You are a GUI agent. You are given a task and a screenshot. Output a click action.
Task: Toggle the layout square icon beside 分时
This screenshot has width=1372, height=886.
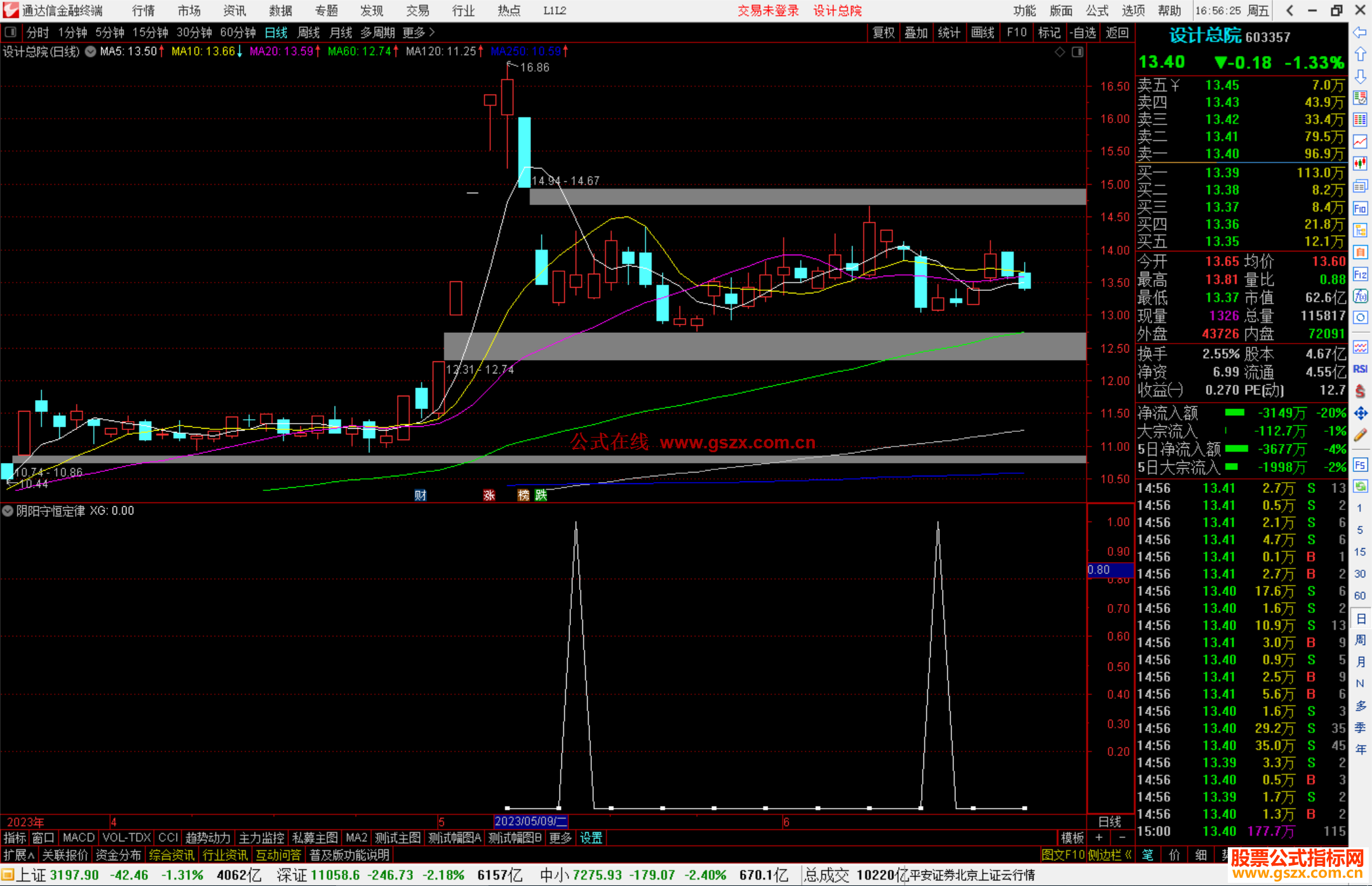pyautogui.click(x=11, y=32)
